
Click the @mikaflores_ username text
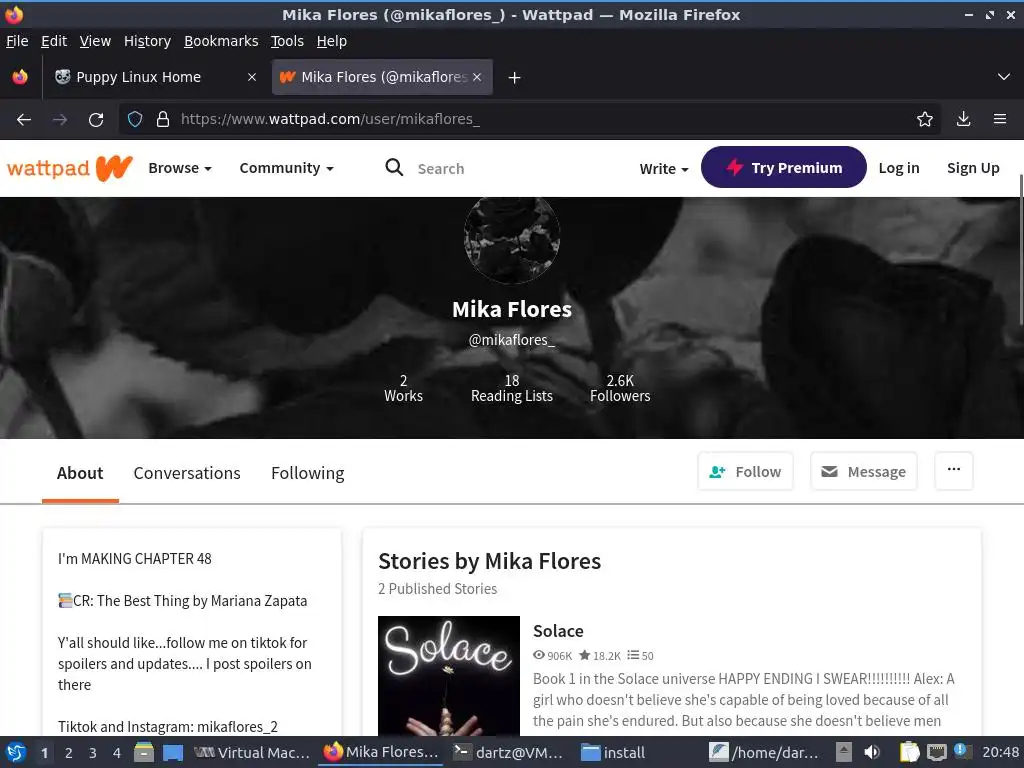point(511,340)
